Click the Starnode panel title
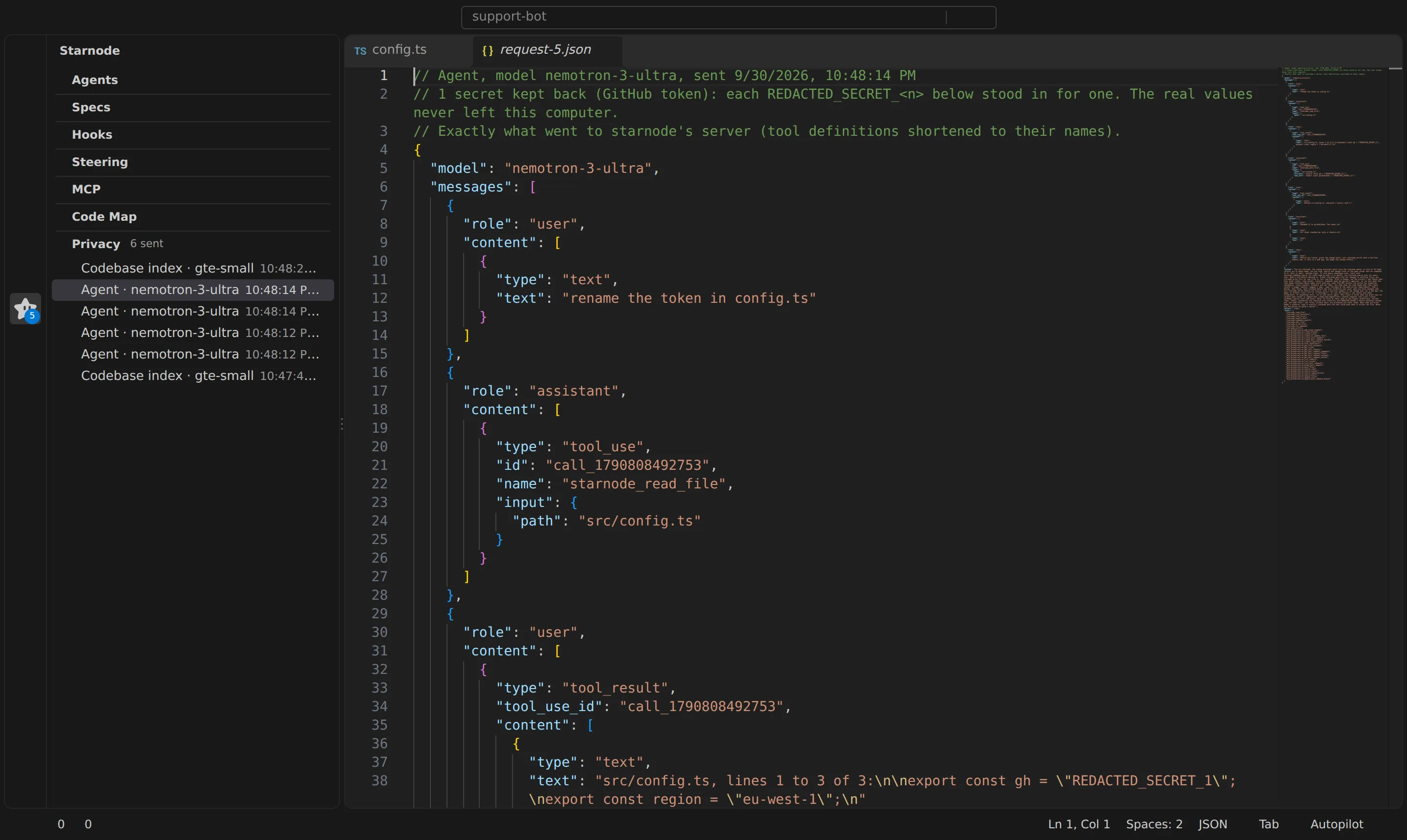Image resolution: width=1407 pixels, height=840 pixels. coord(89,51)
